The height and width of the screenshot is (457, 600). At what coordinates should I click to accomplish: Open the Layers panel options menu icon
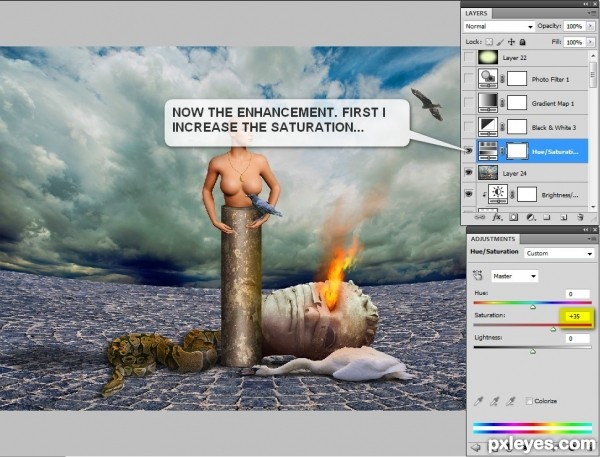591,13
